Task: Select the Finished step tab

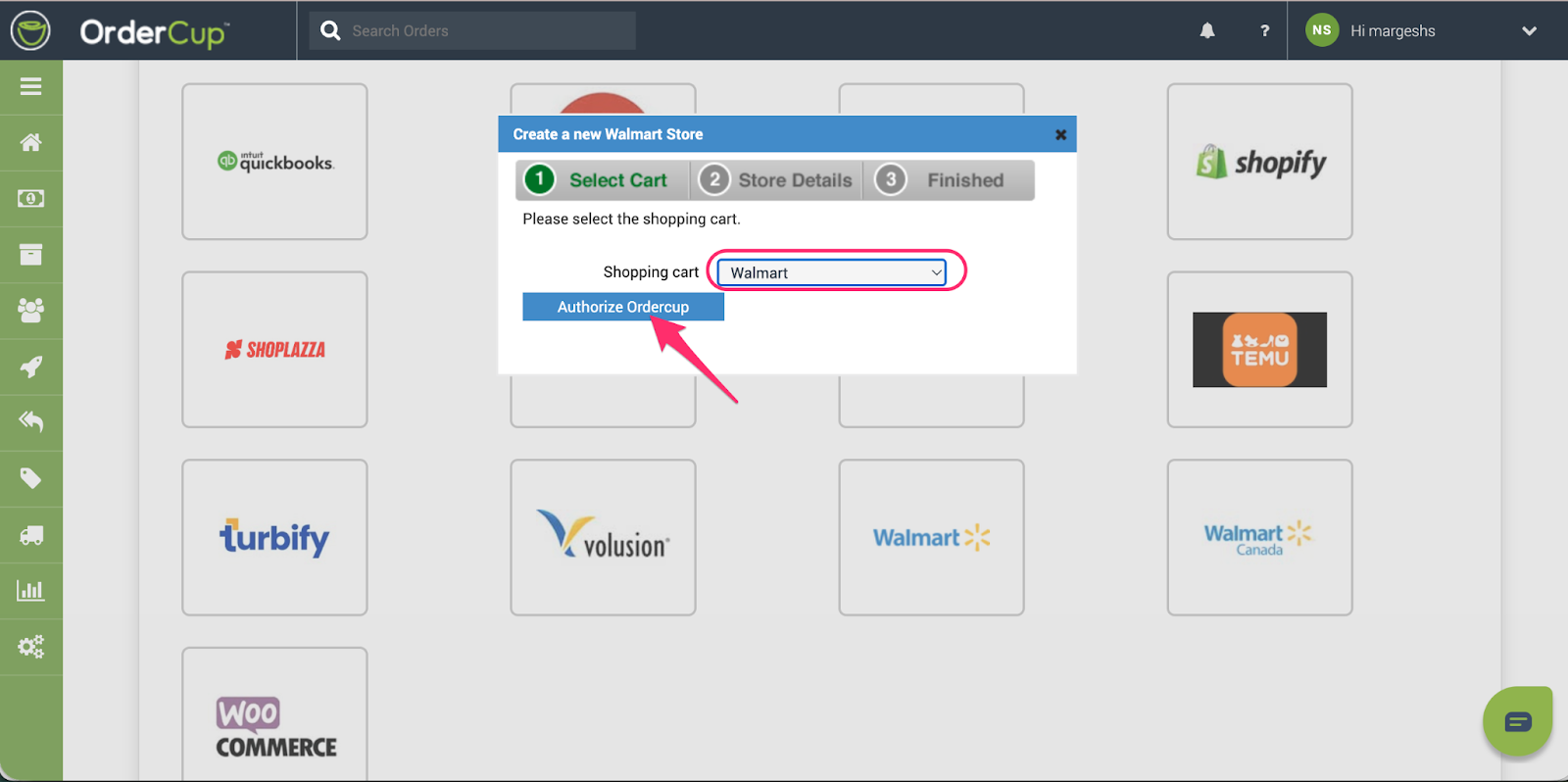Action: point(949,180)
